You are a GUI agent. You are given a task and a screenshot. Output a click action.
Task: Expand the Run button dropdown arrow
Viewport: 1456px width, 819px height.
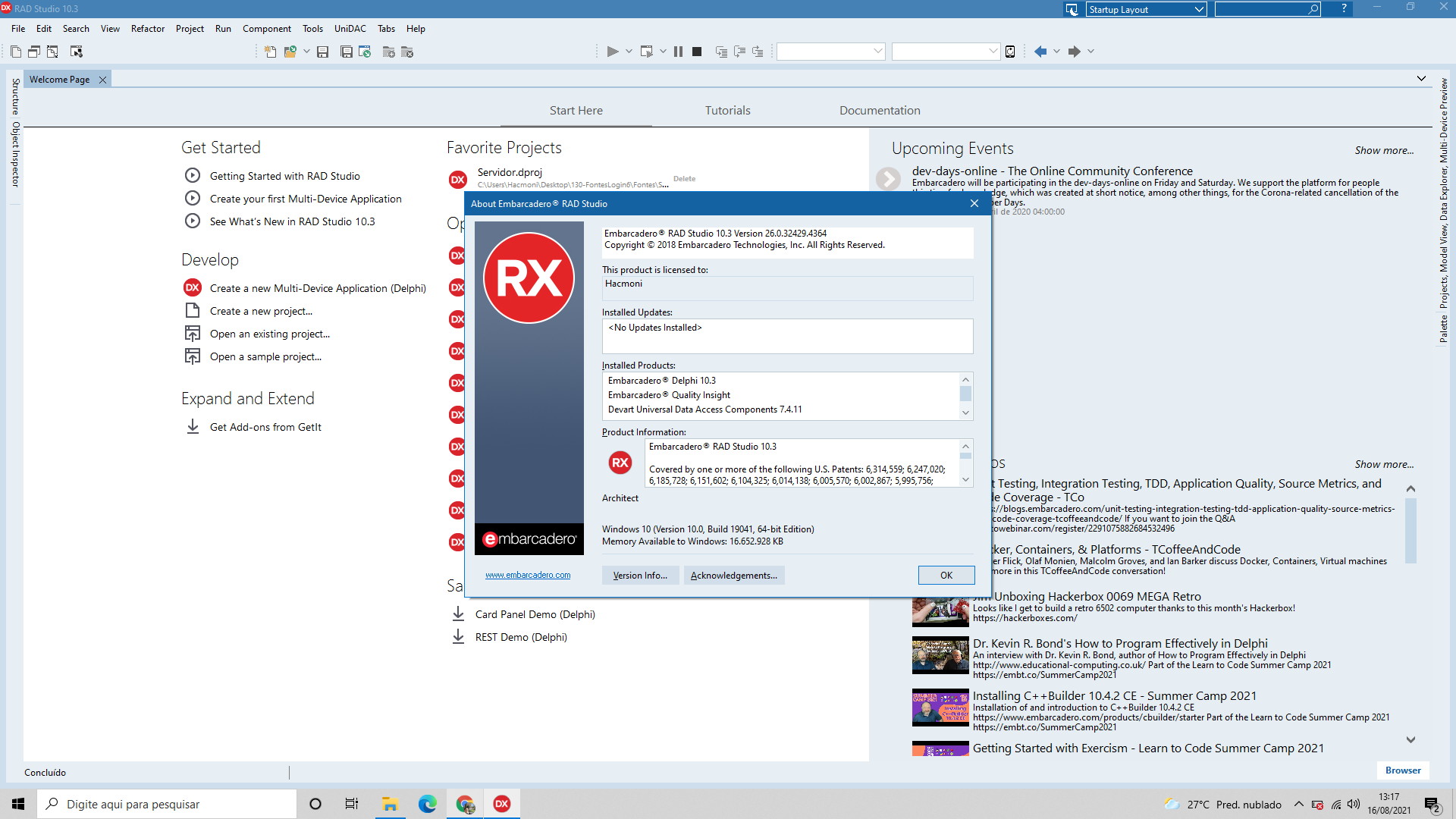tap(629, 52)
